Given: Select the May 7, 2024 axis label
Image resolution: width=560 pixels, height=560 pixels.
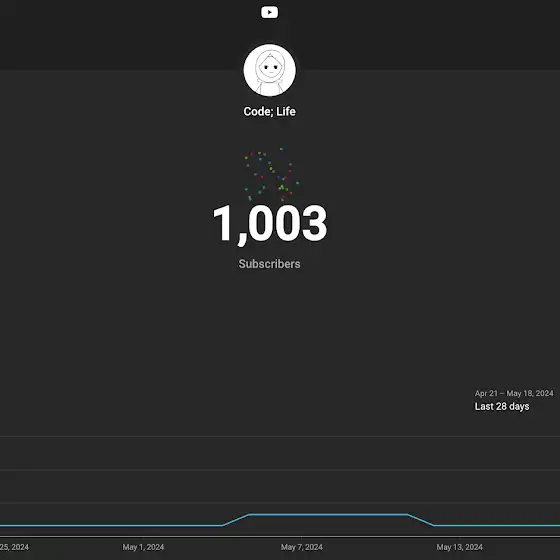Looking at the screenshot, I should [x=301, y=547].
